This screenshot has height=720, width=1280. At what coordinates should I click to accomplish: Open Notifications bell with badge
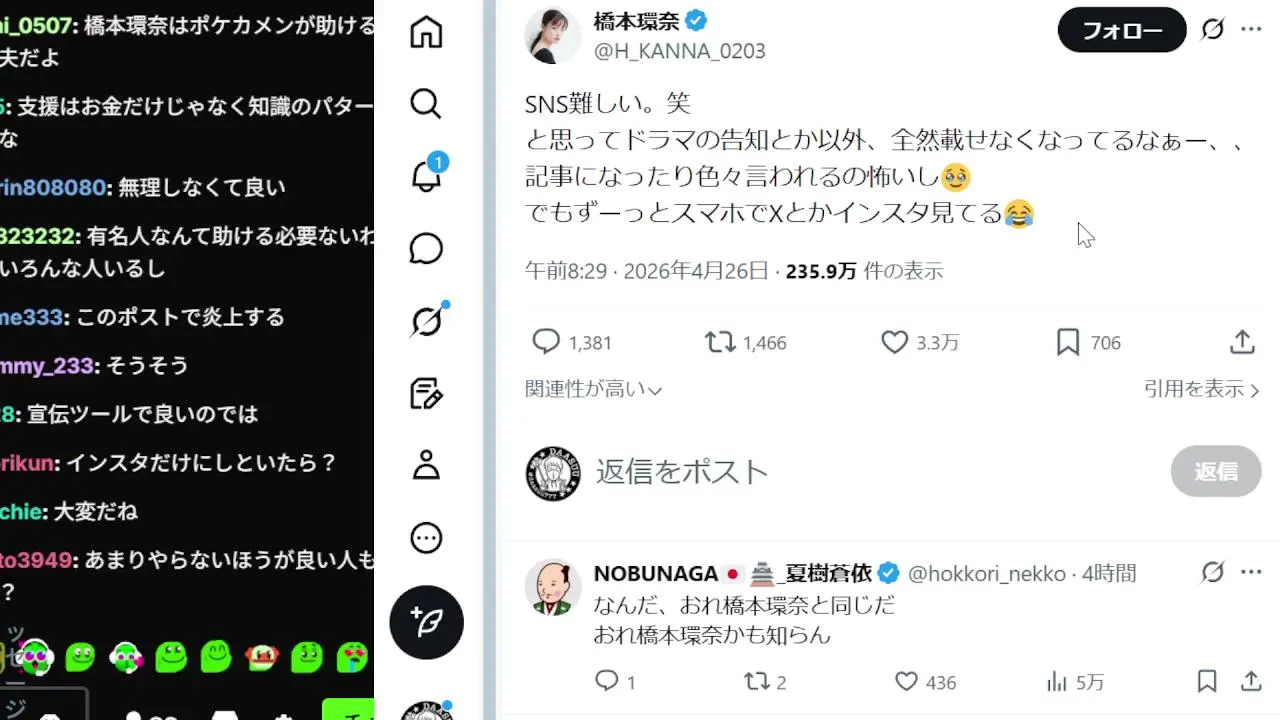click(x=428, y=175)
